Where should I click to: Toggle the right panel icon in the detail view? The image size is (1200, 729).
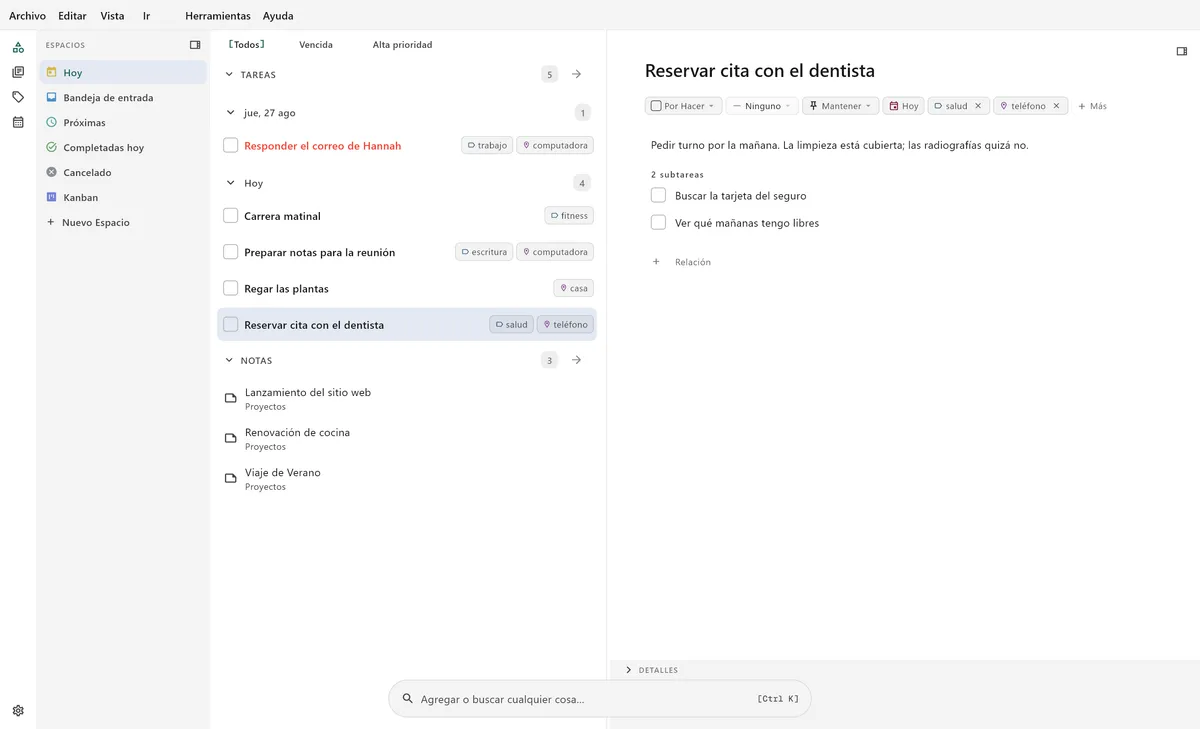point(1182,51)
